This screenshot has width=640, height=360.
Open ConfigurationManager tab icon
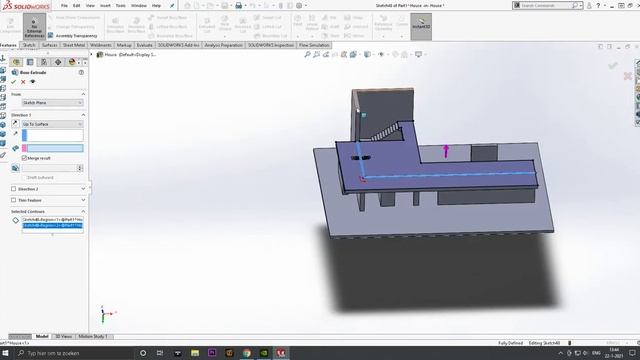click(44, 62)
